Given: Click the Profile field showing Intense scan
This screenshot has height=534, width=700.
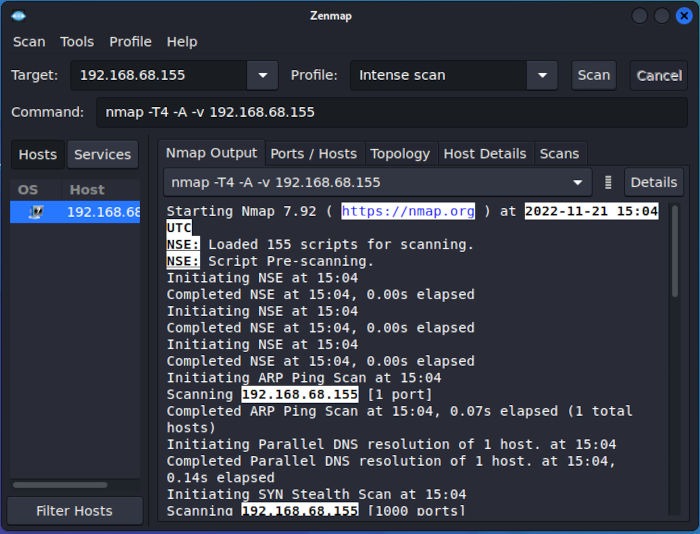Looking at the screenshot, I should [438, 75].
